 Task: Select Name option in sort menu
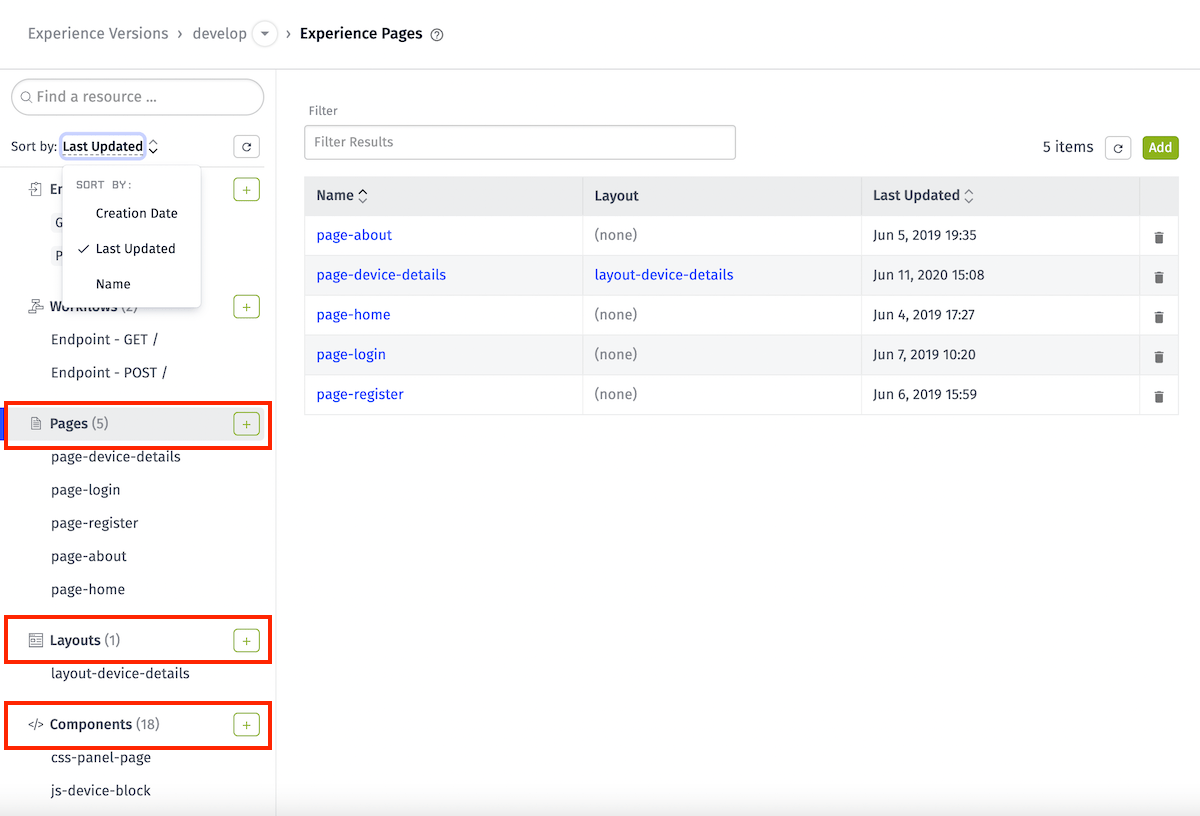pyautogui.click(x=113, y=284)
